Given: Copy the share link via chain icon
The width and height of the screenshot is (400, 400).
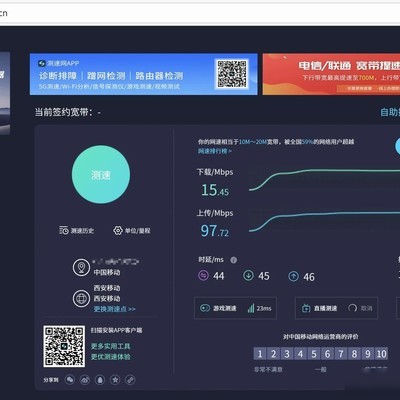Looking at the screenshot, I should [130, 380].
